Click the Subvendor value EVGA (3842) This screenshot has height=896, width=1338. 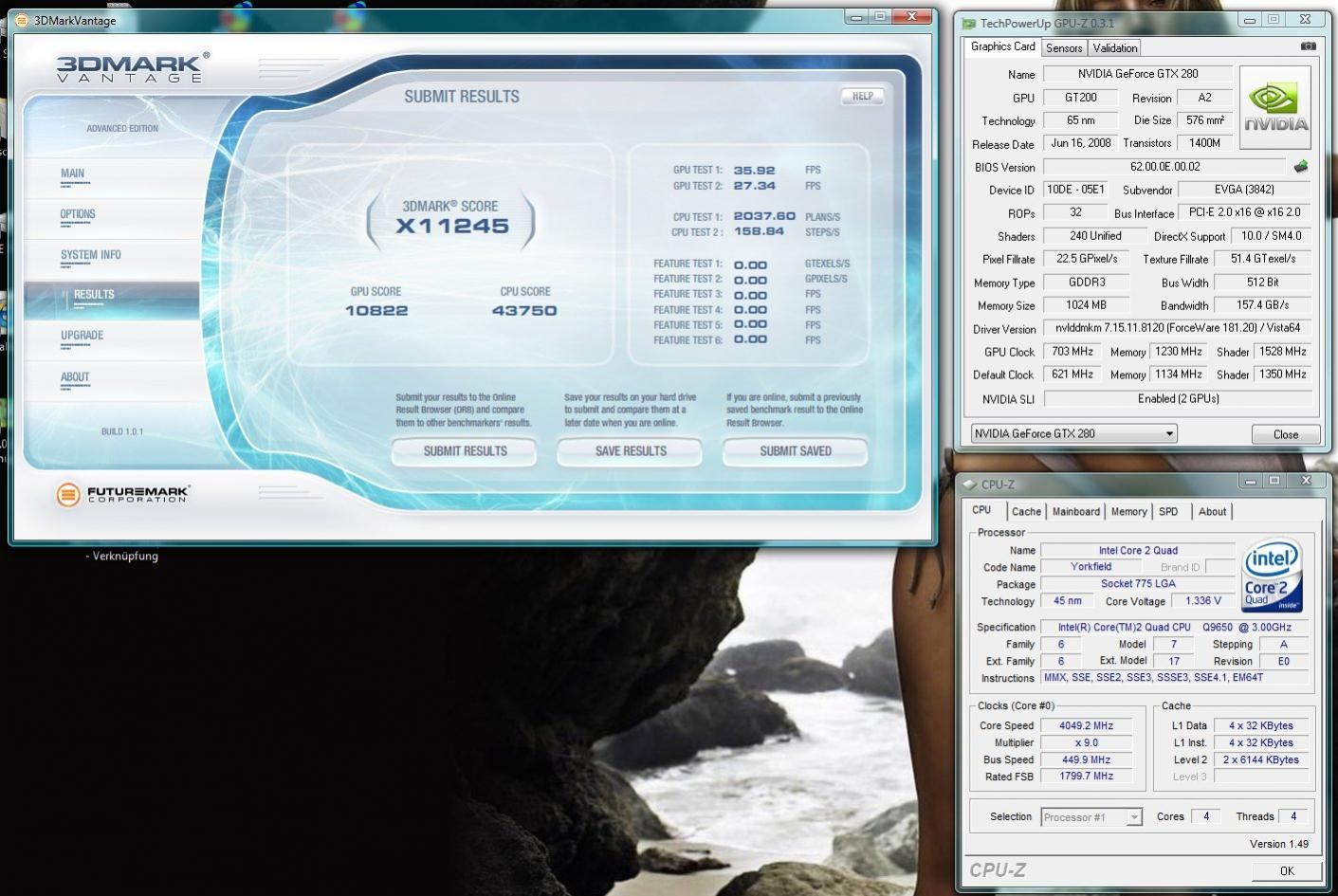1244,190
